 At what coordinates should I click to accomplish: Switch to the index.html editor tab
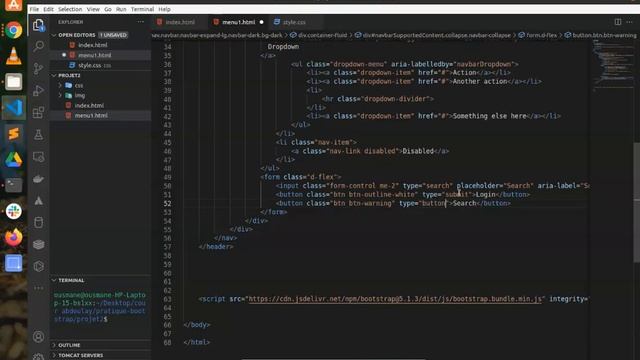point(180,22)
